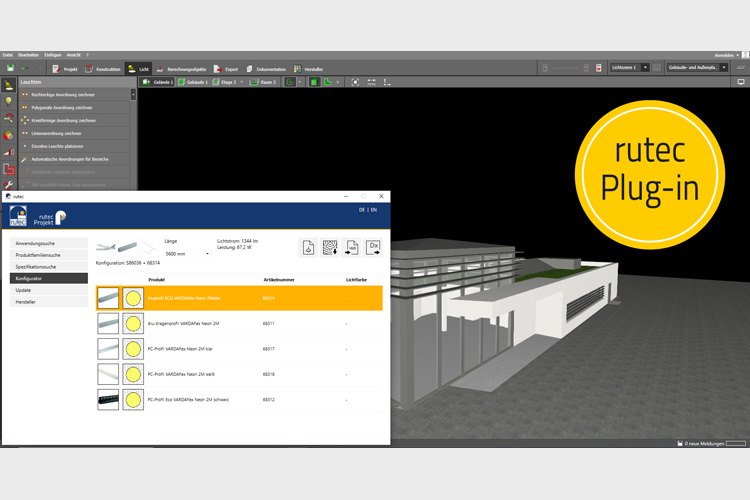
Task: Open the Lichtszene 1 dropdown
Action: click(x=629, y=68)
